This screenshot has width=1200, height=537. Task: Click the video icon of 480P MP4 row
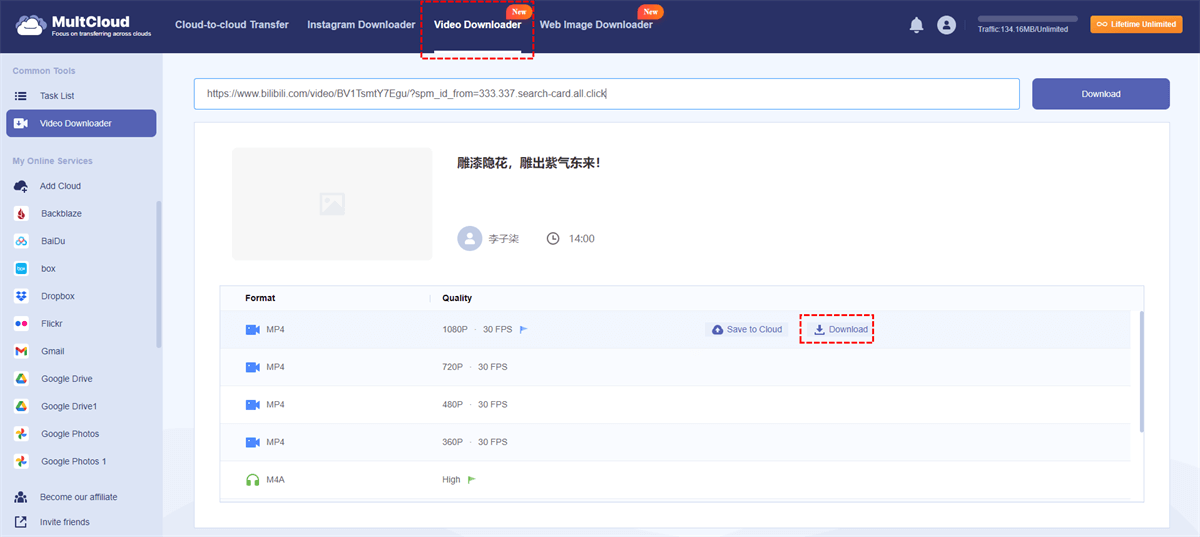[252, 405]
